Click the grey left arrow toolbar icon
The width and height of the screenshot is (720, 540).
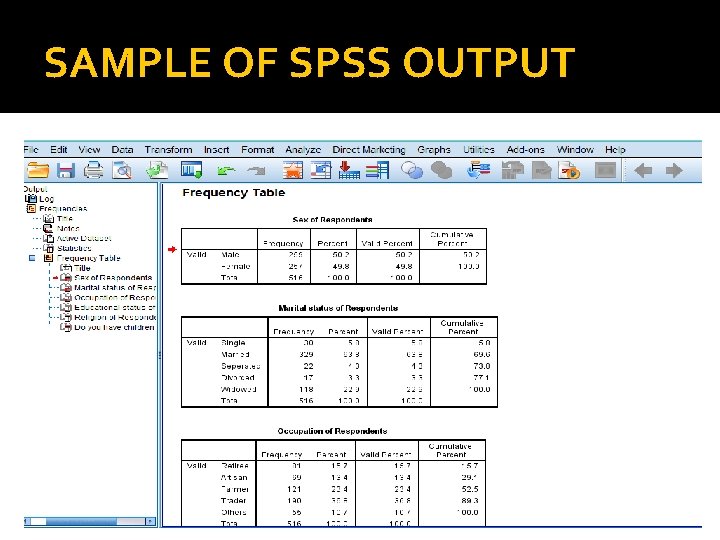pyautogui.click(x=643, y=171)
